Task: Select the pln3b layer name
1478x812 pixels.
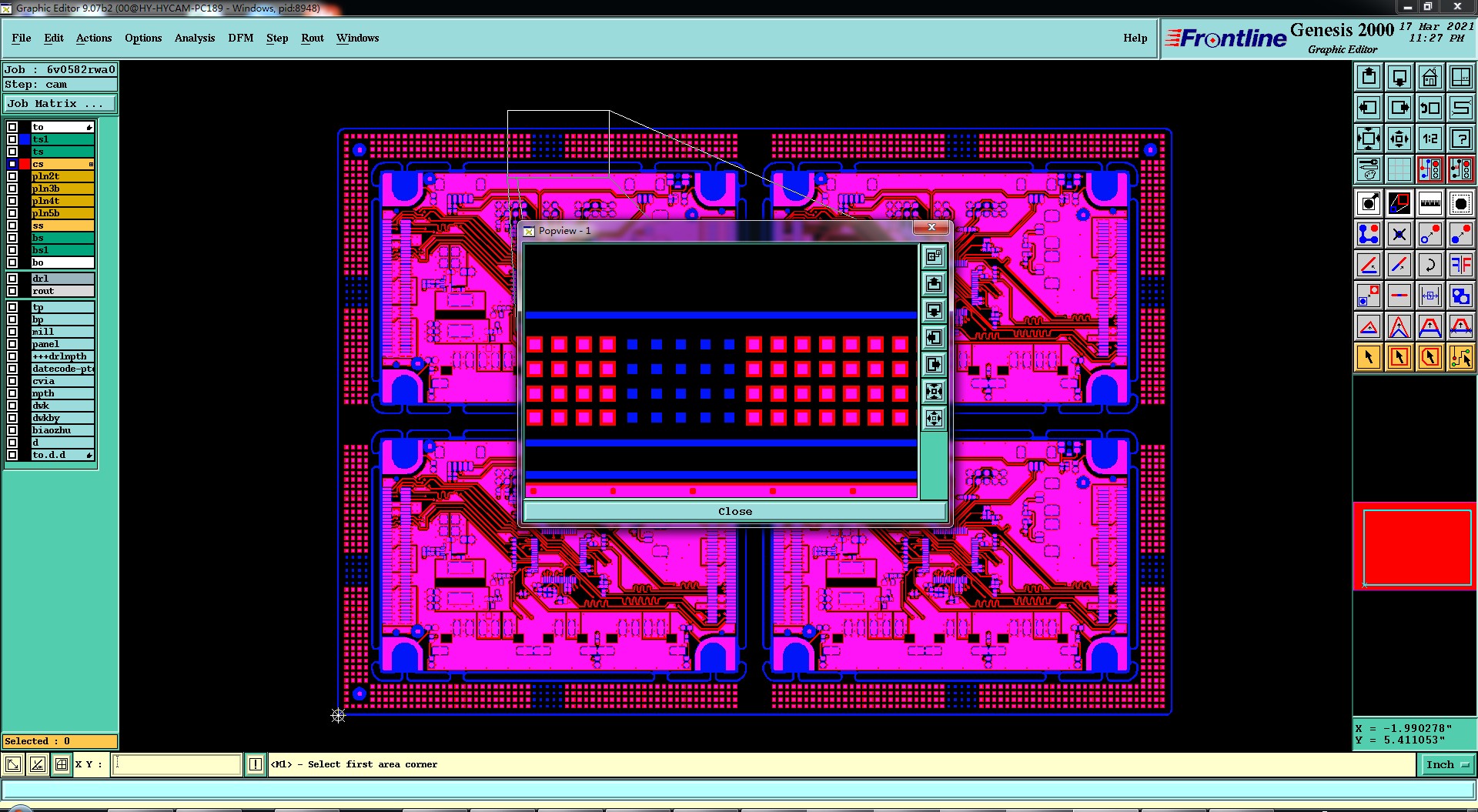Action: click(x=62, y=189)
